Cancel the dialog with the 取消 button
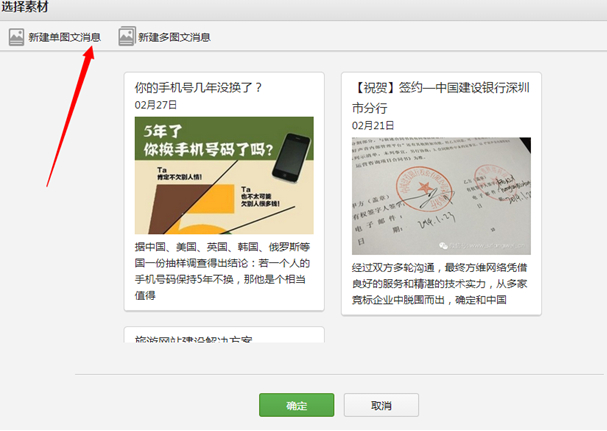The height and width of the screenshot is (431, 607). pyautogui.click(x=381, y=405)
